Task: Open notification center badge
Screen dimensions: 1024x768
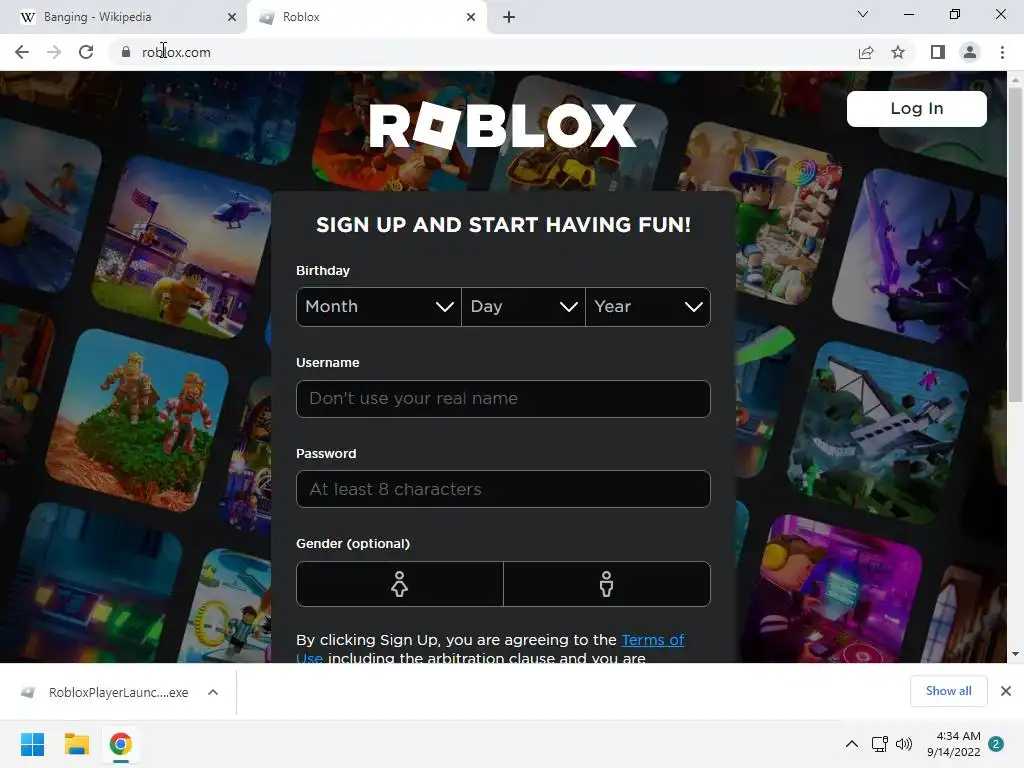Action: point(996,744)
